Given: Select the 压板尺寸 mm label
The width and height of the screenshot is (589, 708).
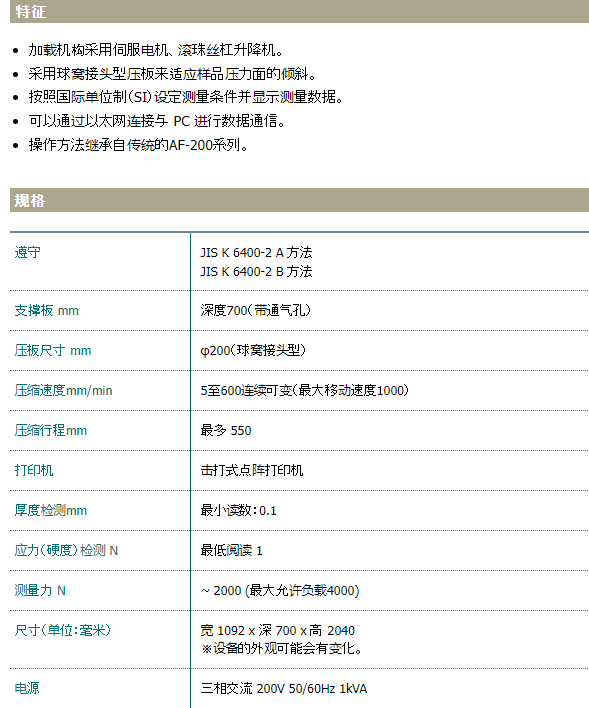Looking at the screenshot, I should click(53, 350).
